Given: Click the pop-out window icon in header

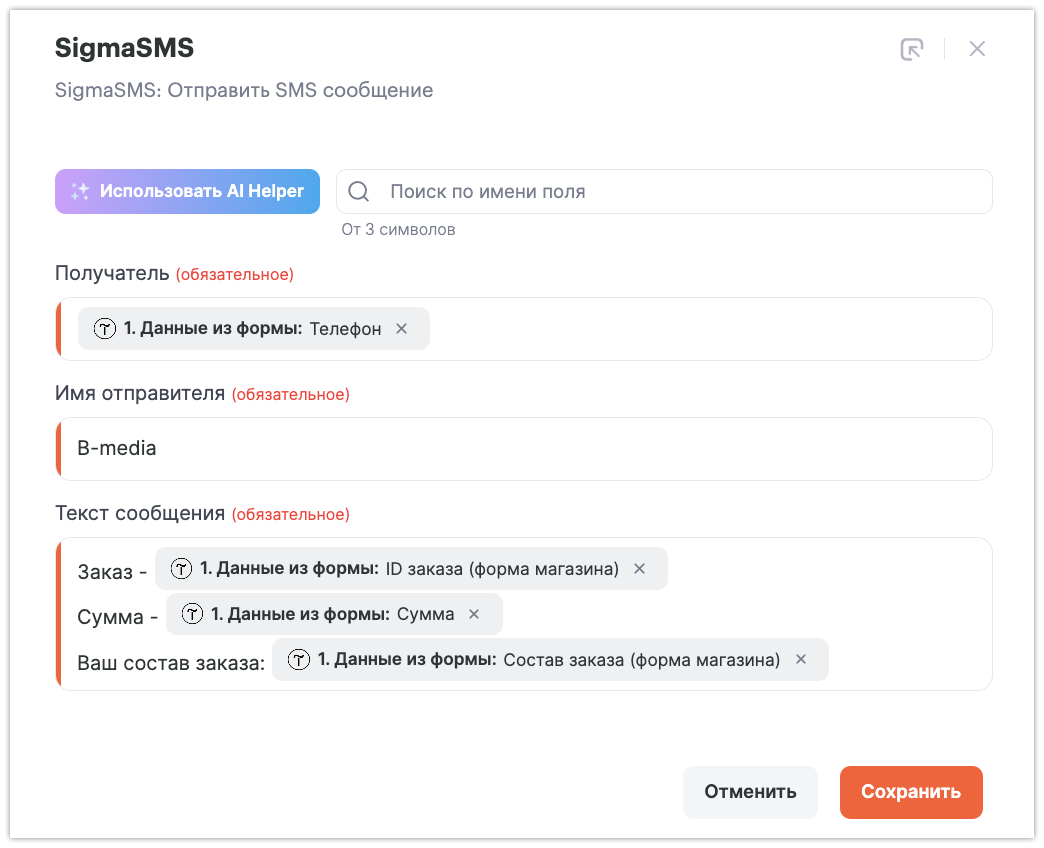Looking at the screenshot, I should pos(911,49).
